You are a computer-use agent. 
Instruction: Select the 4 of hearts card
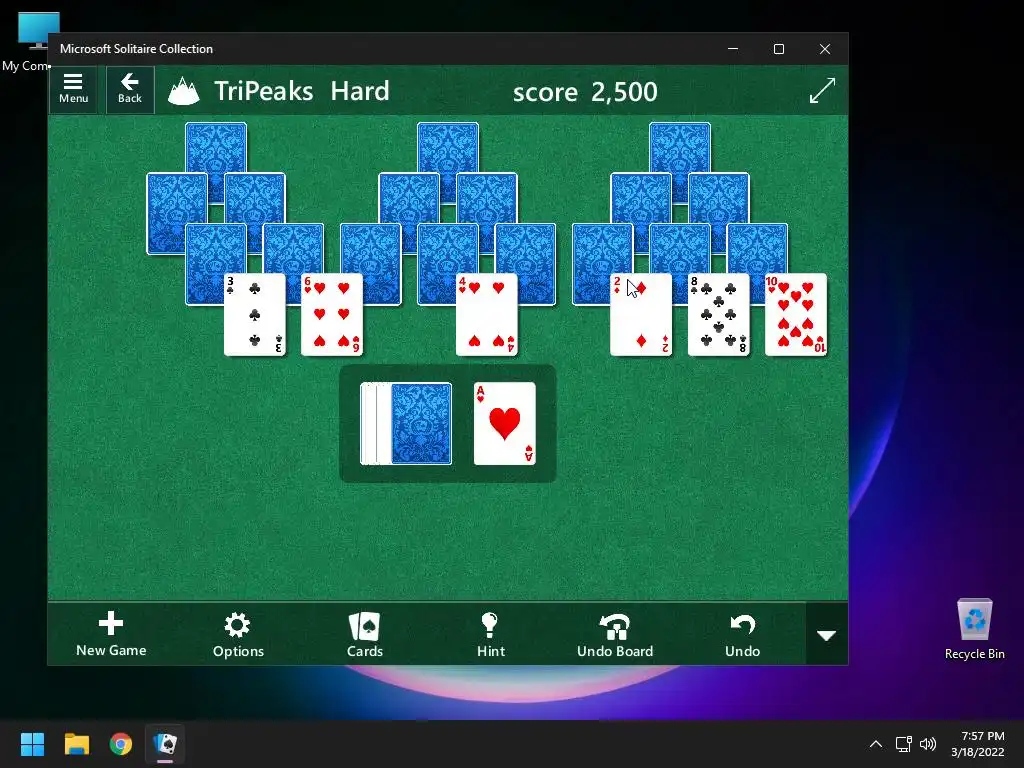pos(487,315)
